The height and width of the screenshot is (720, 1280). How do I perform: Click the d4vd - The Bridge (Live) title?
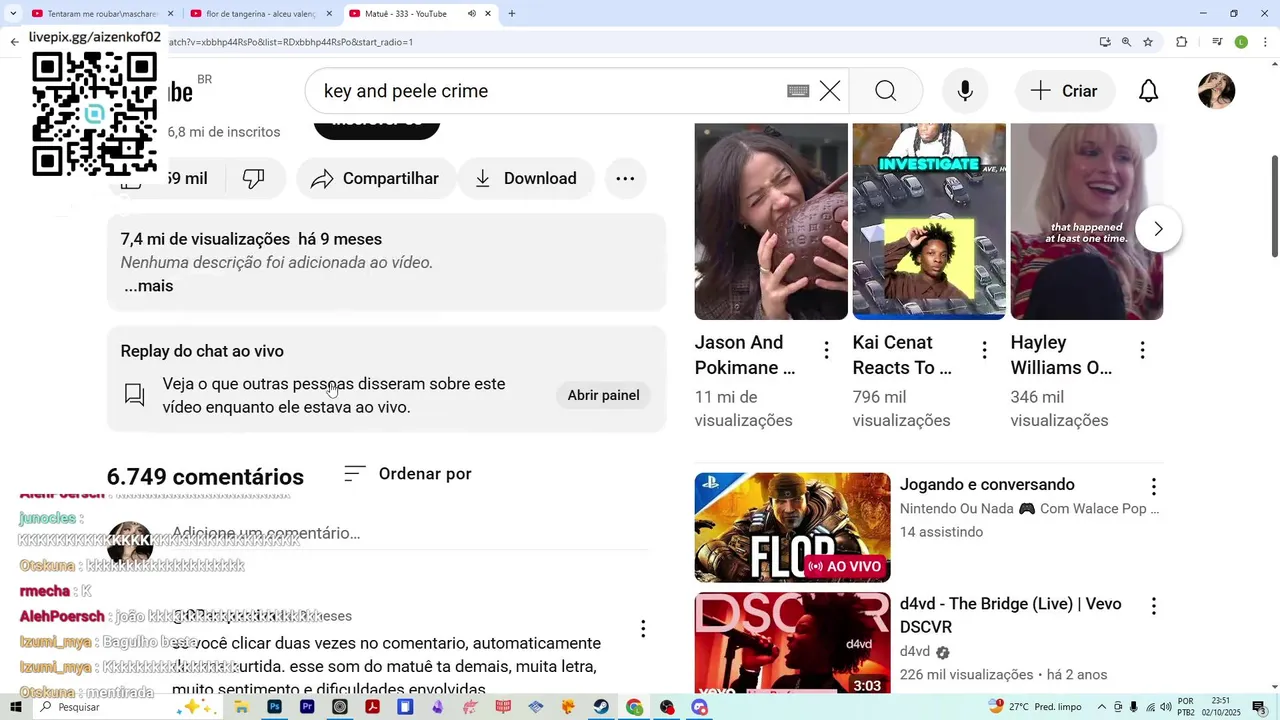click(x=1010, y=615)
